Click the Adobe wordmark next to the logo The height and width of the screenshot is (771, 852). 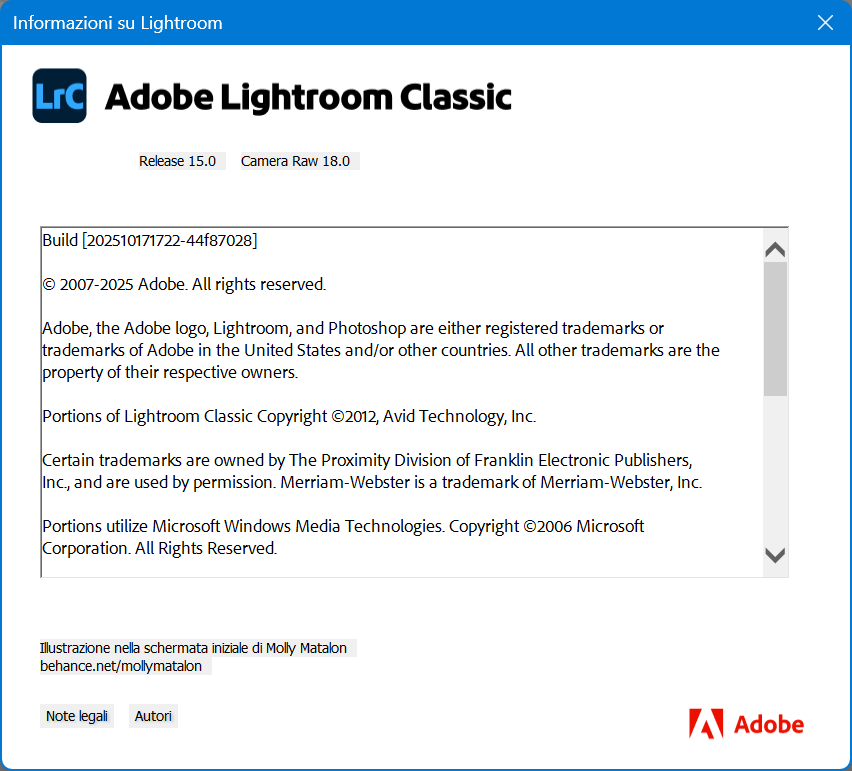(770, 724)
